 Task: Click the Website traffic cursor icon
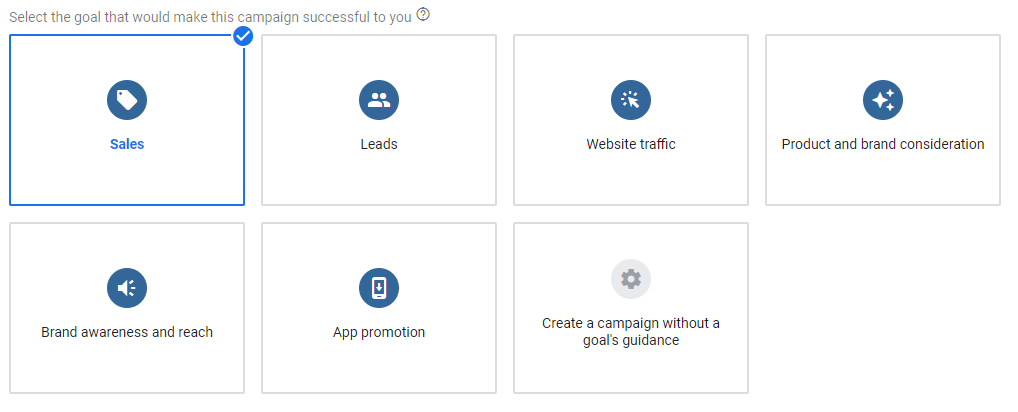pos(631,100)
